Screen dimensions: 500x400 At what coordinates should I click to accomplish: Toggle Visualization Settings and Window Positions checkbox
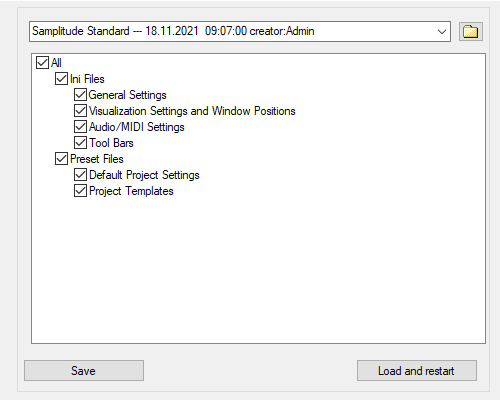coord(80,111)
